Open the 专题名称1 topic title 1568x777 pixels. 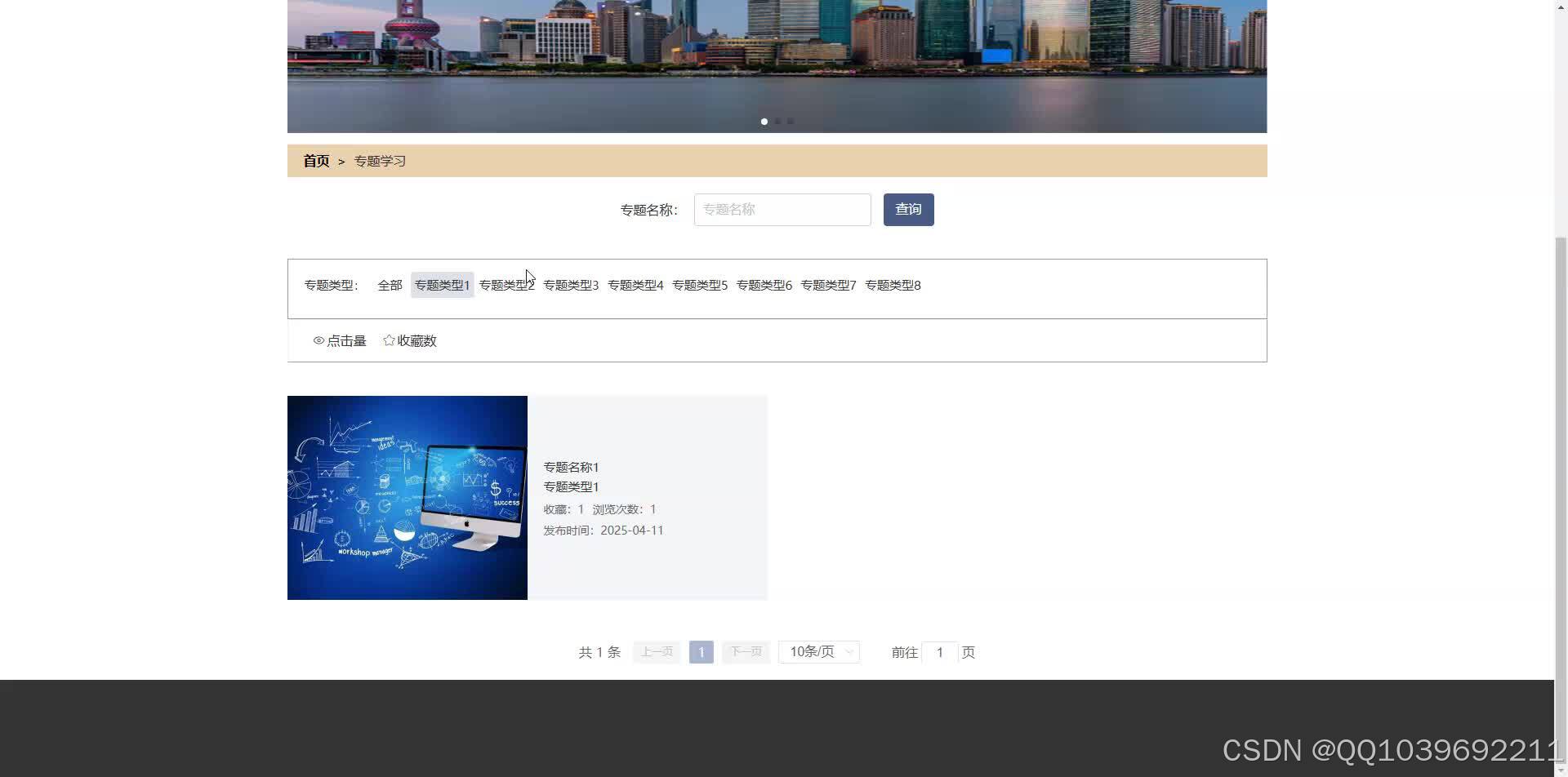coord(571,466)
